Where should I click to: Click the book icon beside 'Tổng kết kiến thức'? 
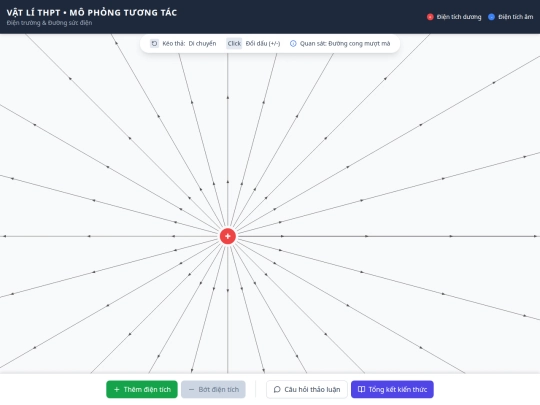click(x=361, y=389)
